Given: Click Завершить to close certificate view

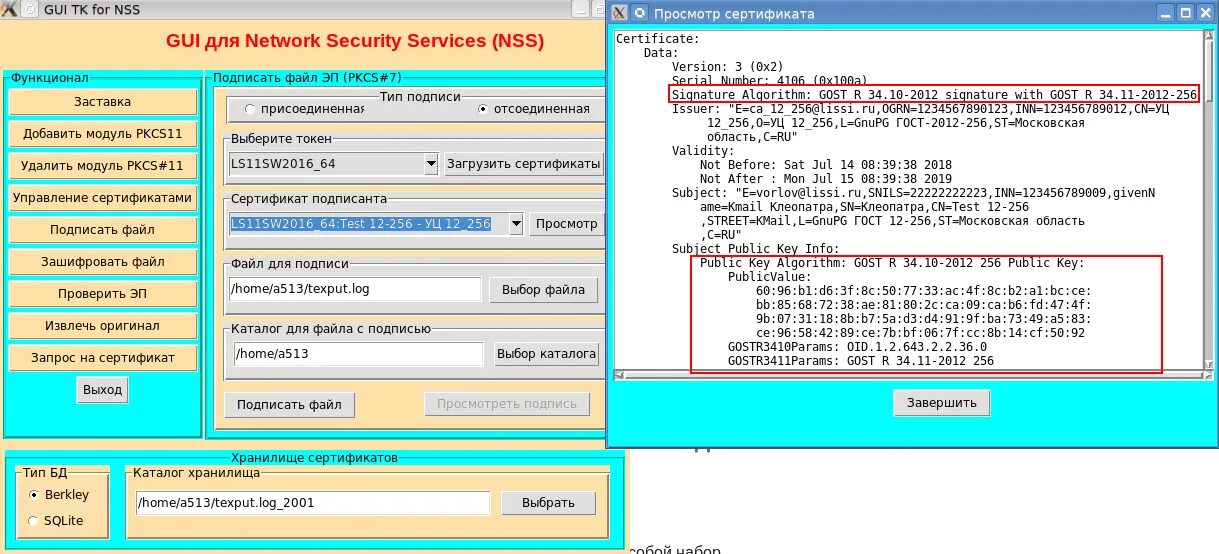Looking at the screenshot, I should [x=941, y=403].
